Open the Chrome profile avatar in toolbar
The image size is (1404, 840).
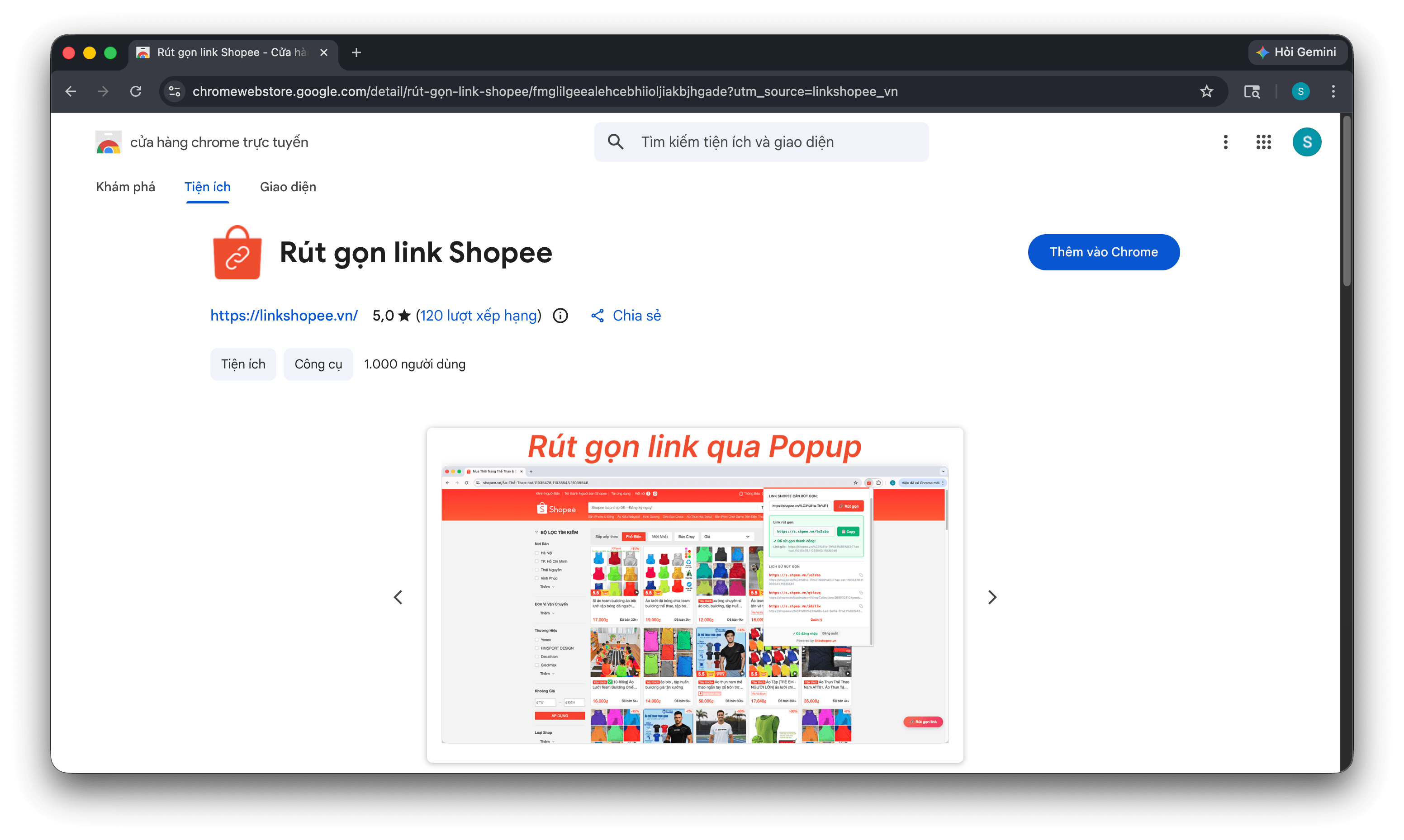[1300, 91]
